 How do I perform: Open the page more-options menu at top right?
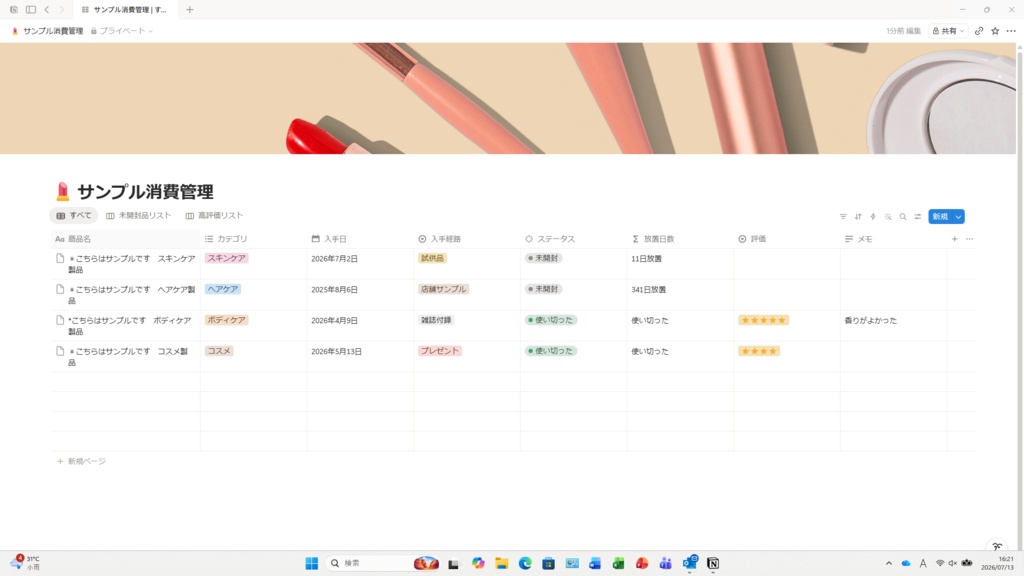1011,31
